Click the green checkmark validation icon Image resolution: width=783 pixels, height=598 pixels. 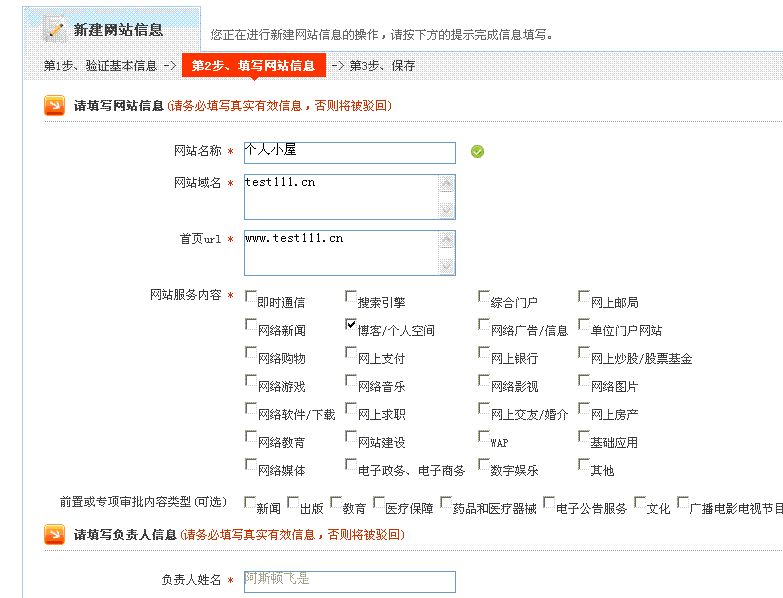[x=477, y=151]
